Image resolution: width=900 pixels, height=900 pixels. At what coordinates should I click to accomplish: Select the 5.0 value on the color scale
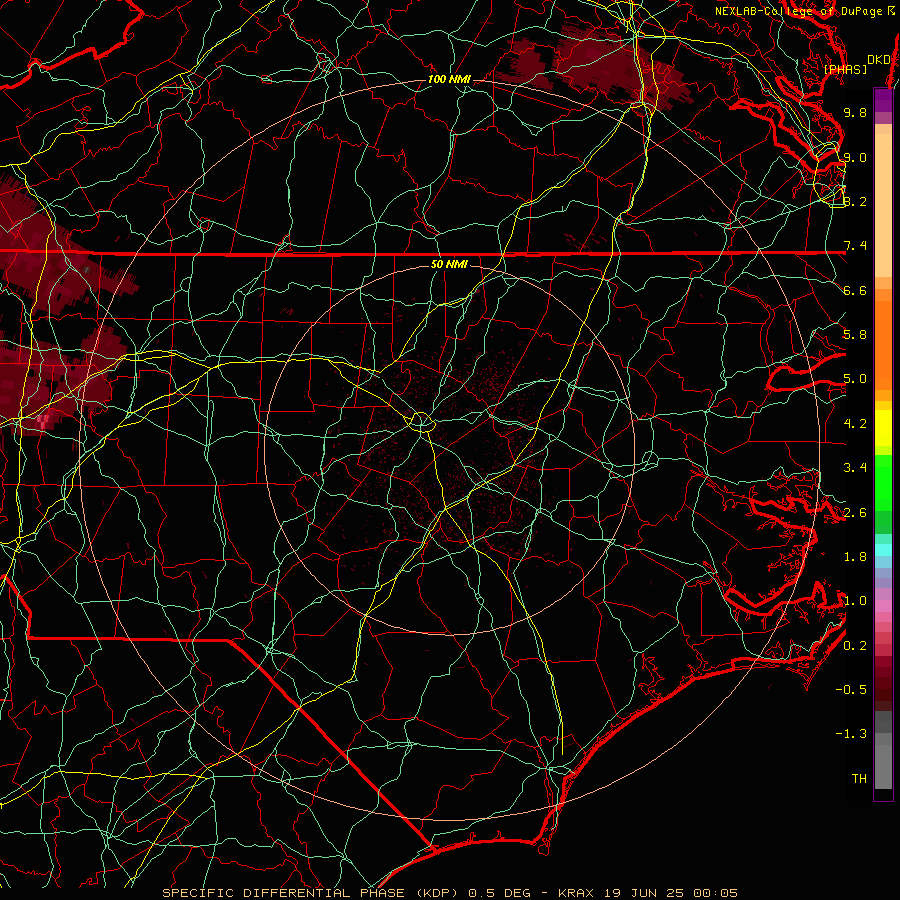(855, 379)
